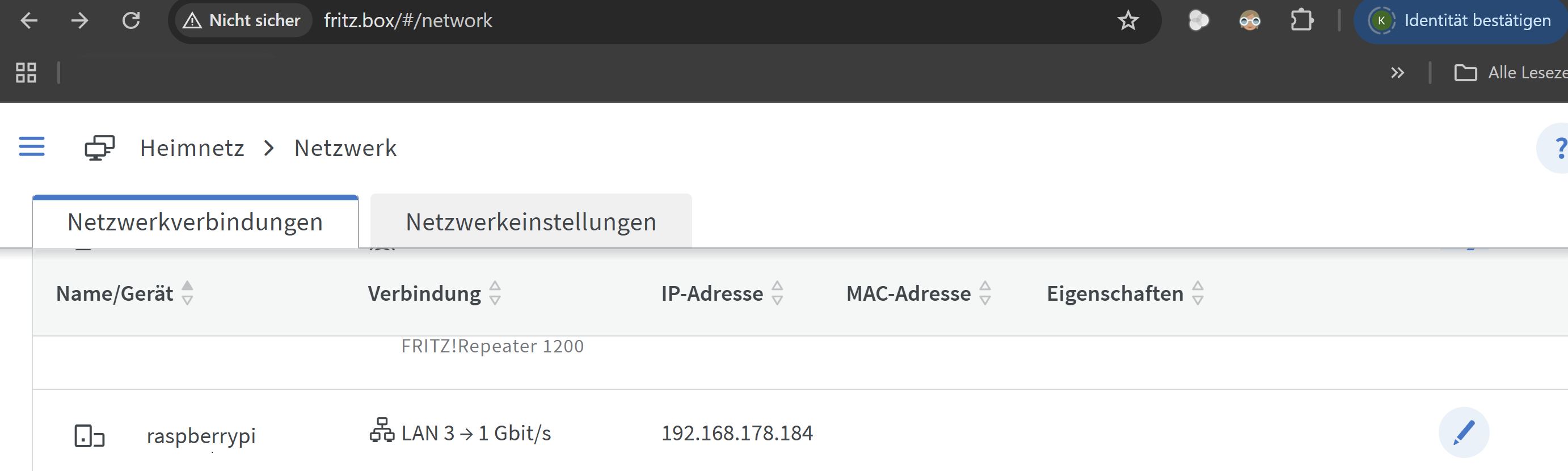
Task: Click the fritz.box address bar URL
Action: (x=408, y=20)
